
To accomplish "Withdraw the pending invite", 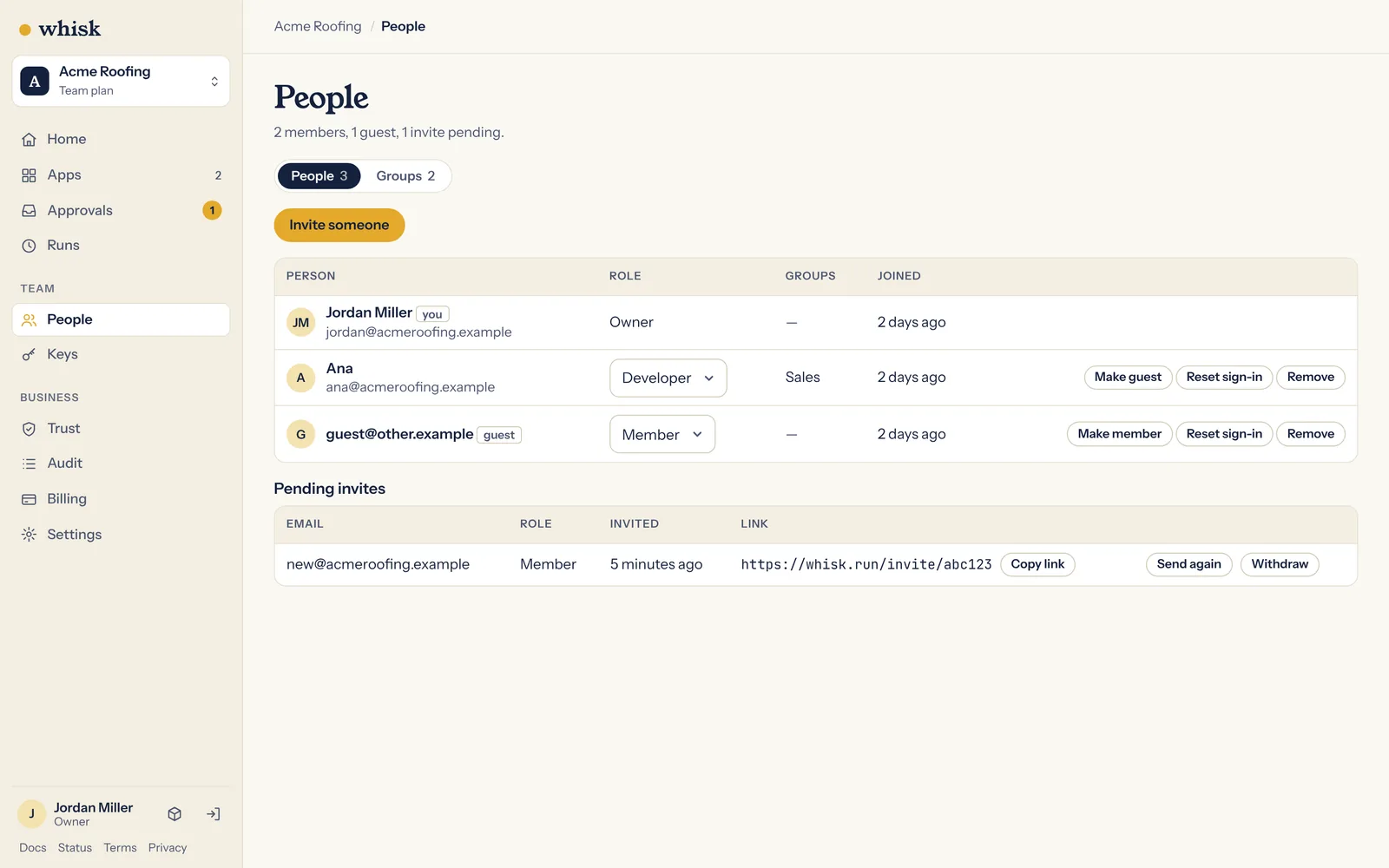I will 1280,564.
